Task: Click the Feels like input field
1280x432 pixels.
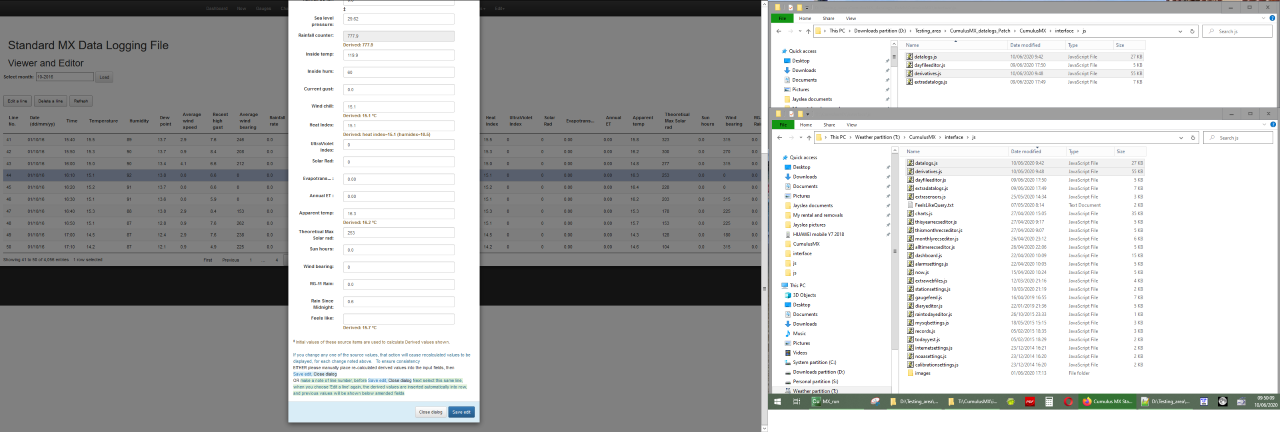Action: (398, 318)
